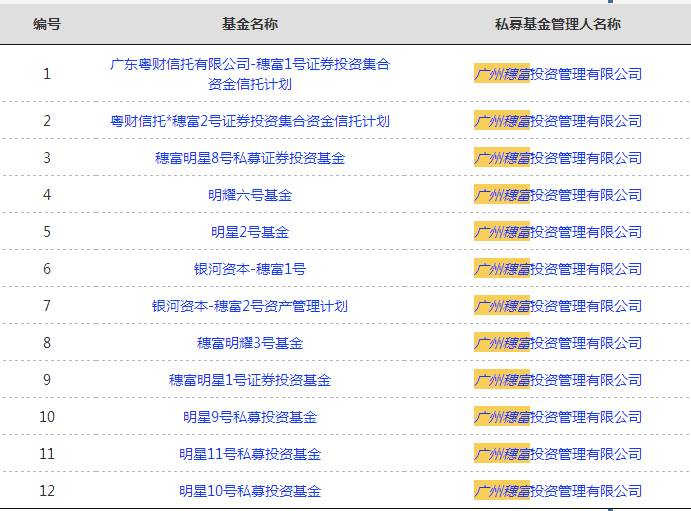Click the 编号 column header
Screen dimensions: 691x511
coord(47,24)
